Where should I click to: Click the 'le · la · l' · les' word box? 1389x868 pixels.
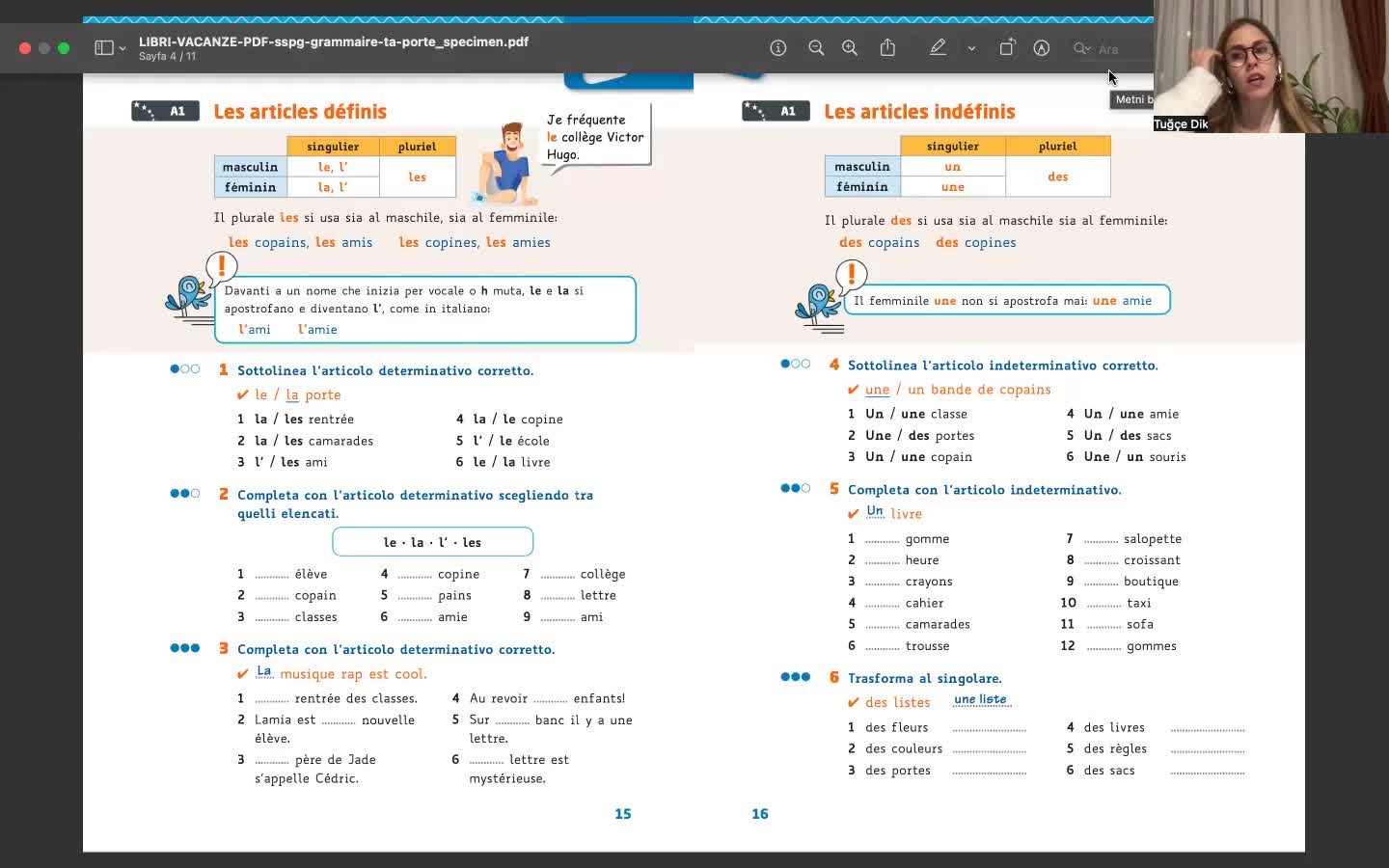432,542
